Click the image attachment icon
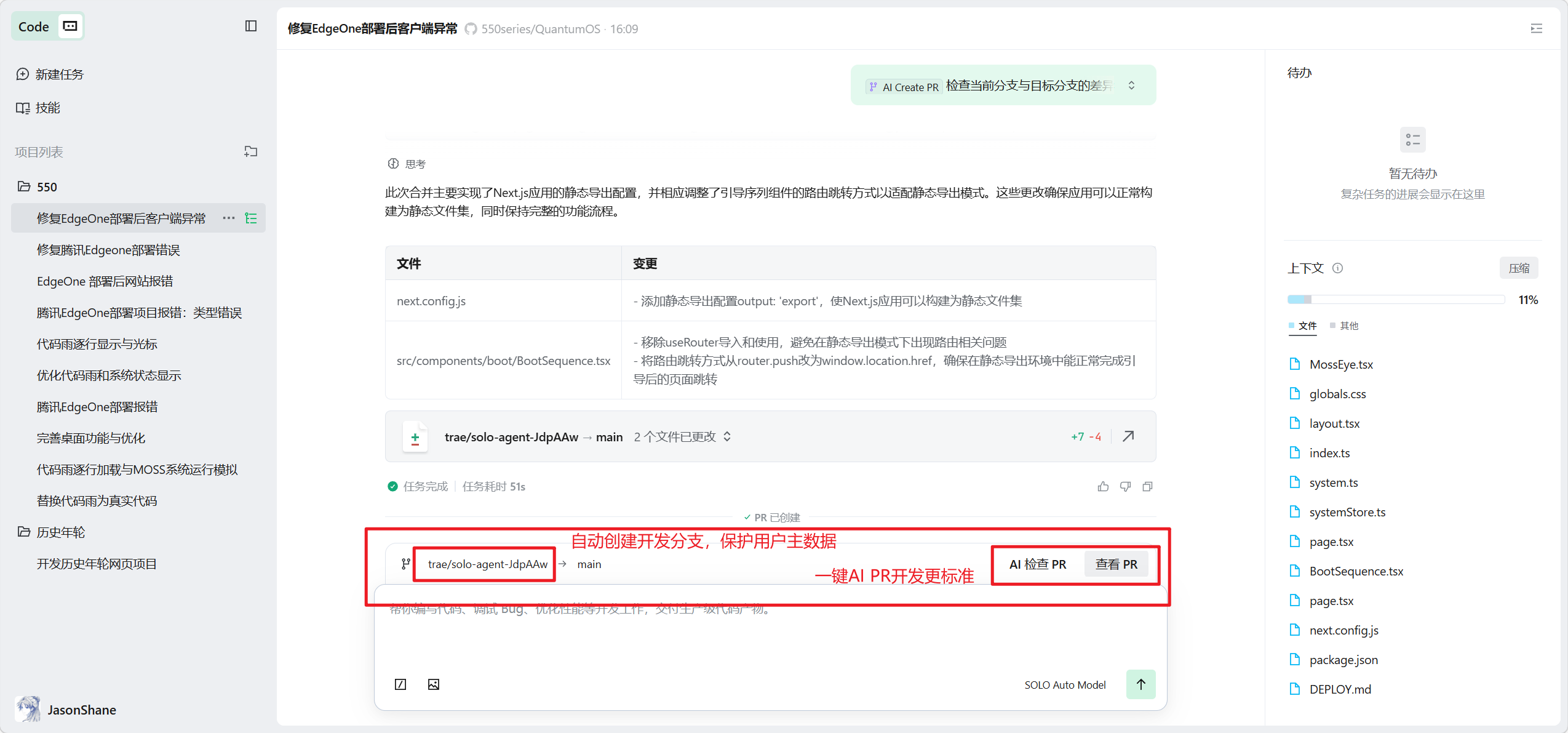The image size is (1568, 733). click(x=434, y=684)
